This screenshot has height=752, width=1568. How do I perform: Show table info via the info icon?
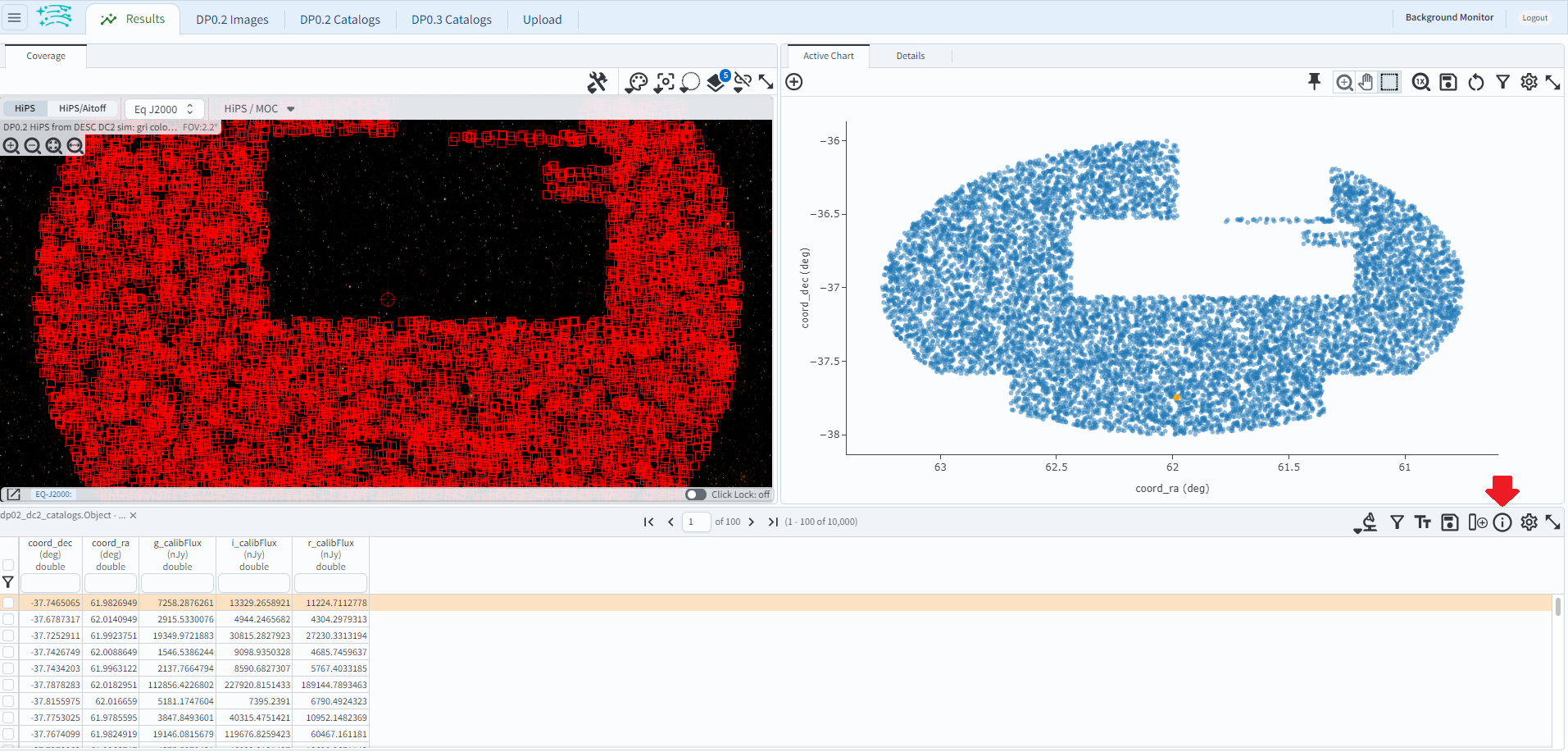(1503, 522)
